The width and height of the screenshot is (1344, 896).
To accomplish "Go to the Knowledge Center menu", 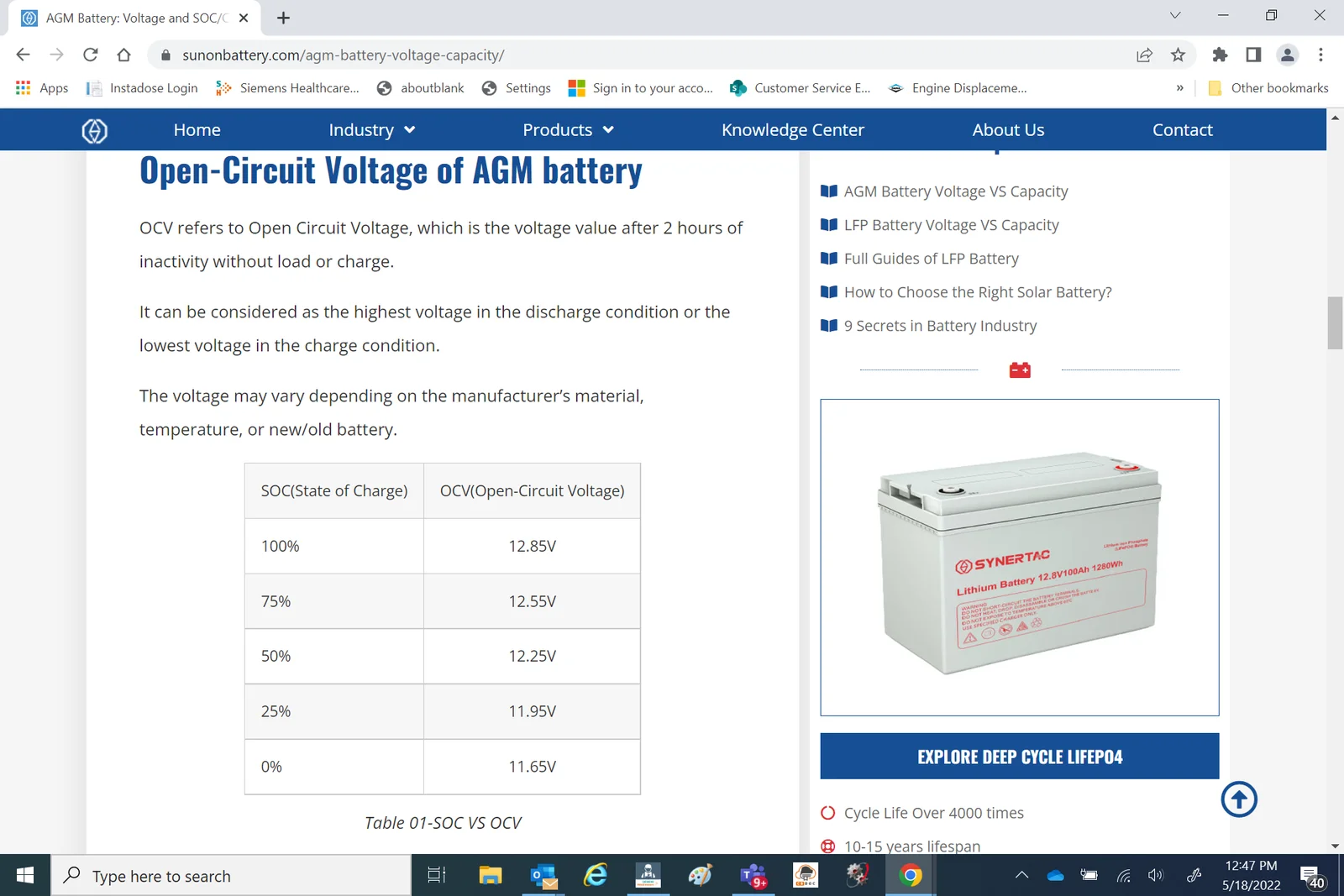I will 792,130.
